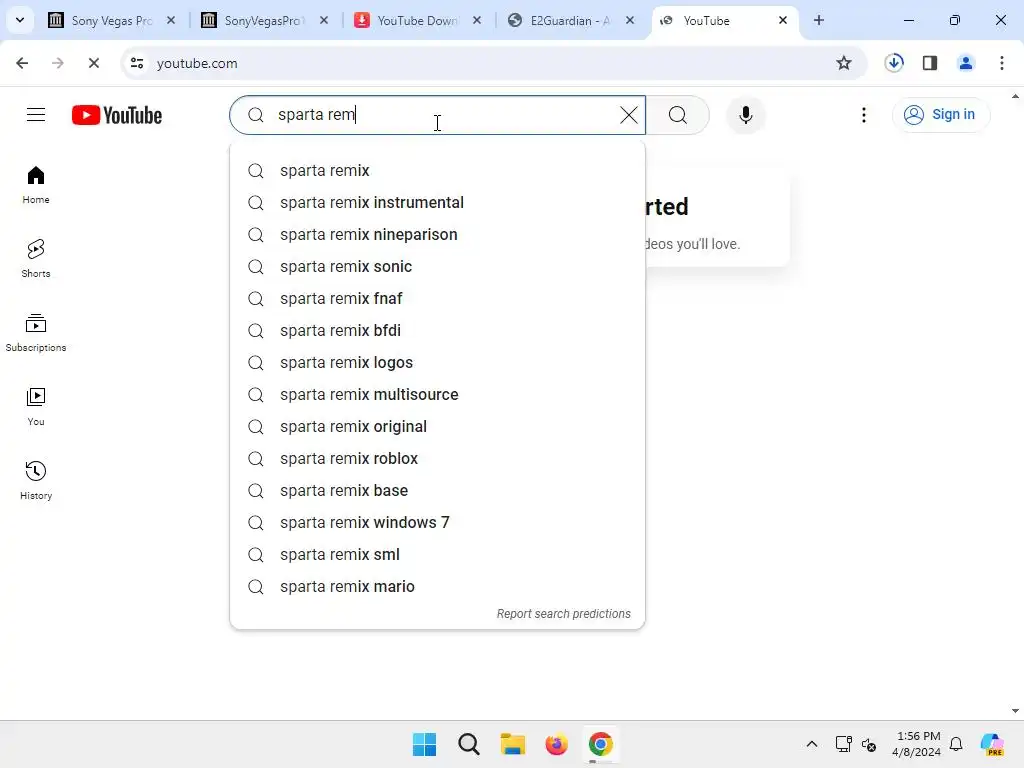
Task: Open a new browser tab
Action: (819, 20)
